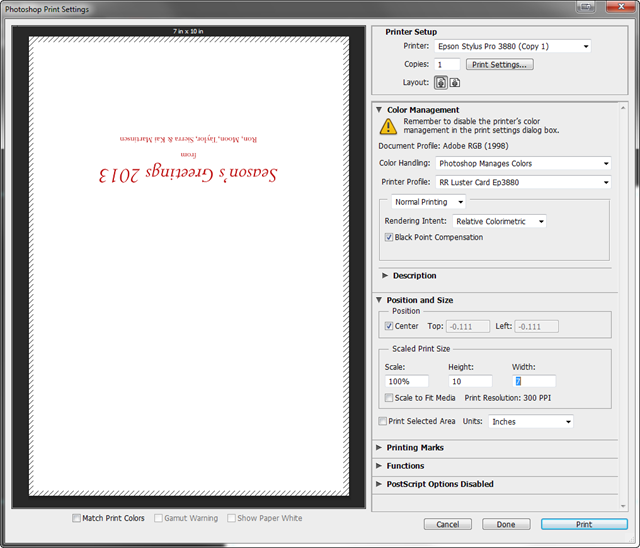Click Print Resolution: 300 PPI text
Viewport: 640px width, 548px height.
[507, 398]
